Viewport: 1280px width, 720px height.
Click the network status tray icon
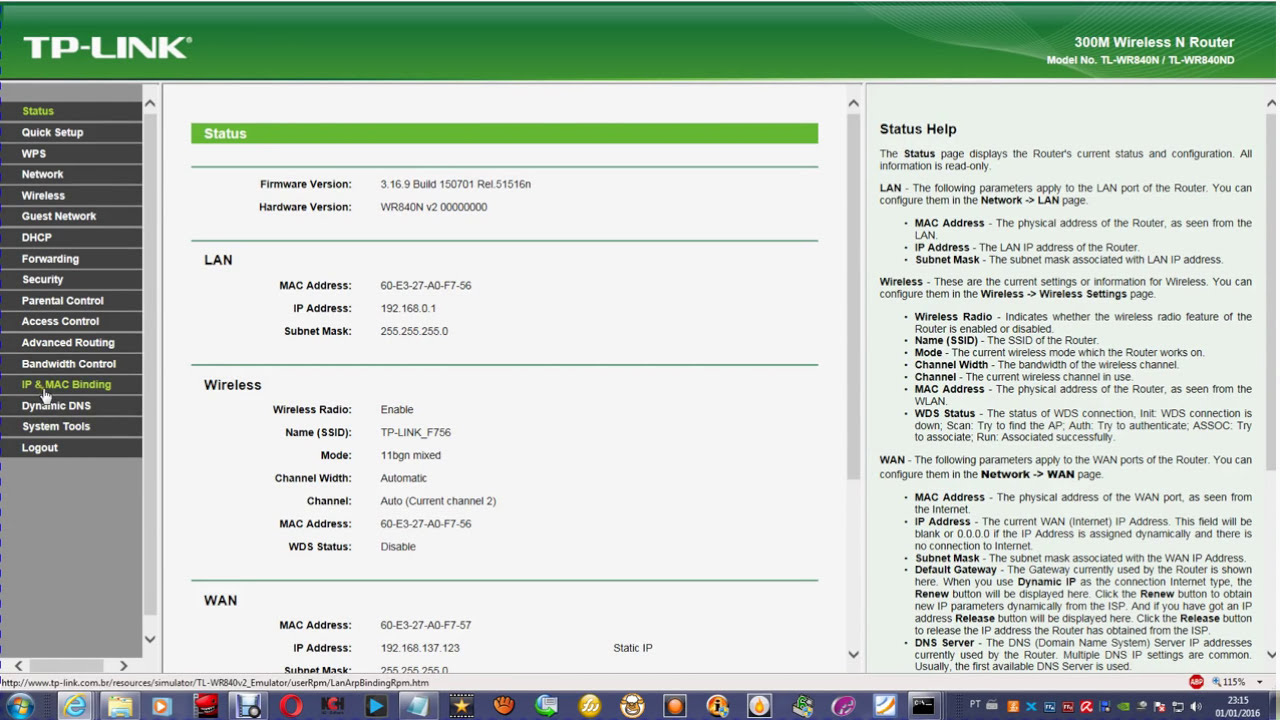(x=1177, y=707)
